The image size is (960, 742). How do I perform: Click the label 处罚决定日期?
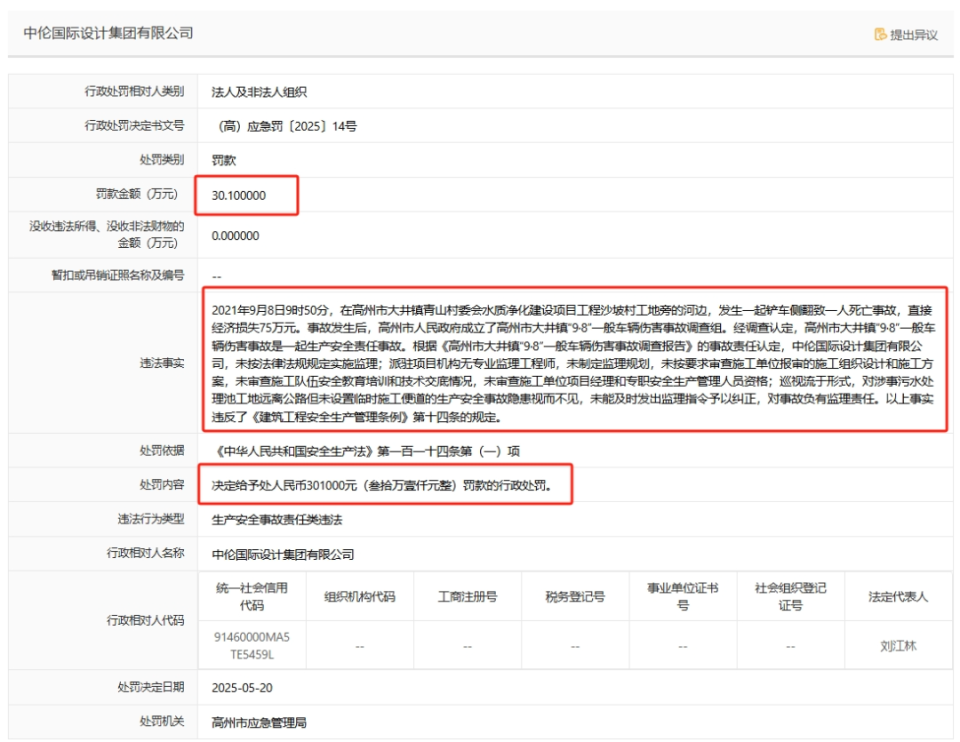[151, 687]
